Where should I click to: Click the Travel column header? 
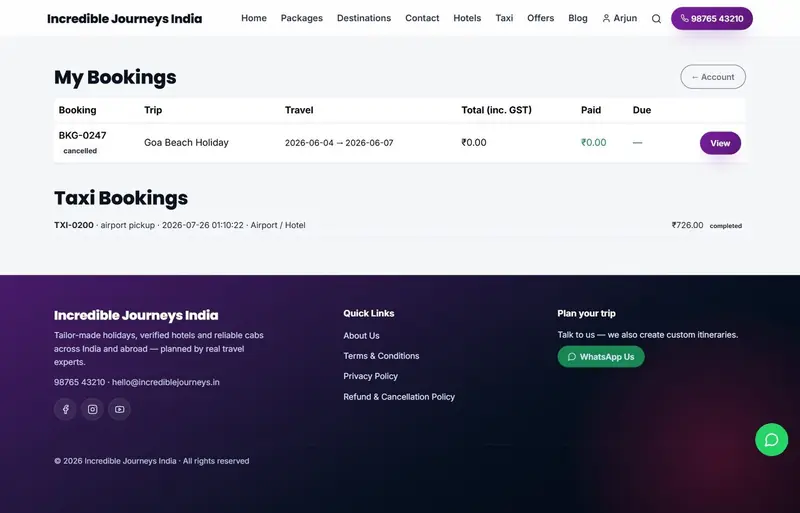pos(299,110)
